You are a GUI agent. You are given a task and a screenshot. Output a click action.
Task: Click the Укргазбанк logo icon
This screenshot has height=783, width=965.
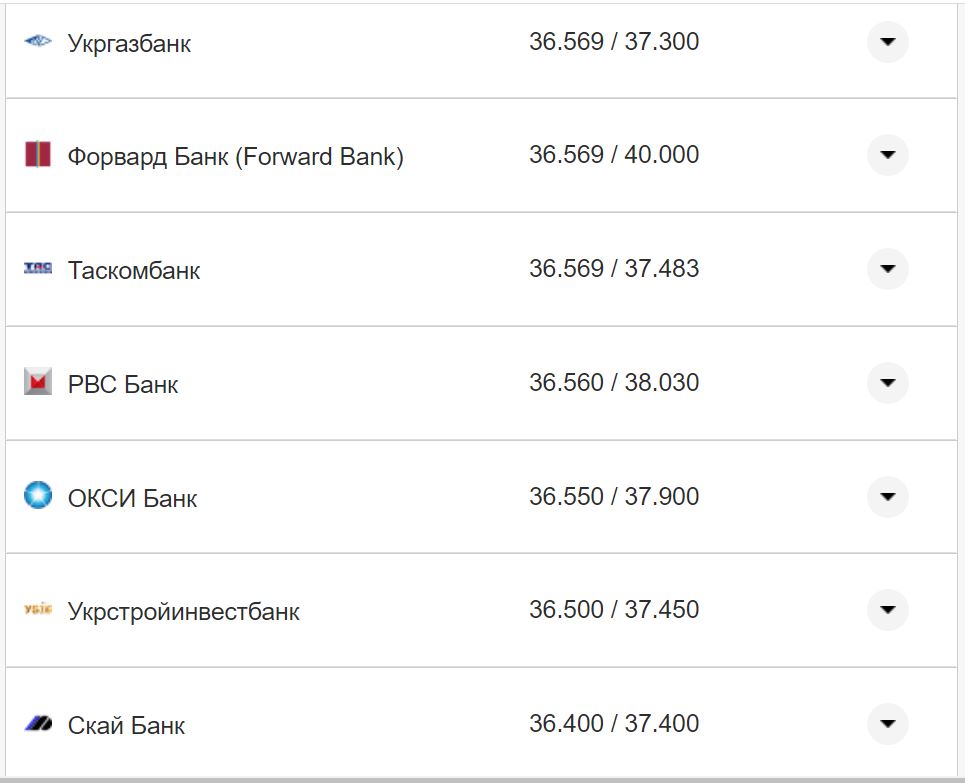[x=38, y=42]
